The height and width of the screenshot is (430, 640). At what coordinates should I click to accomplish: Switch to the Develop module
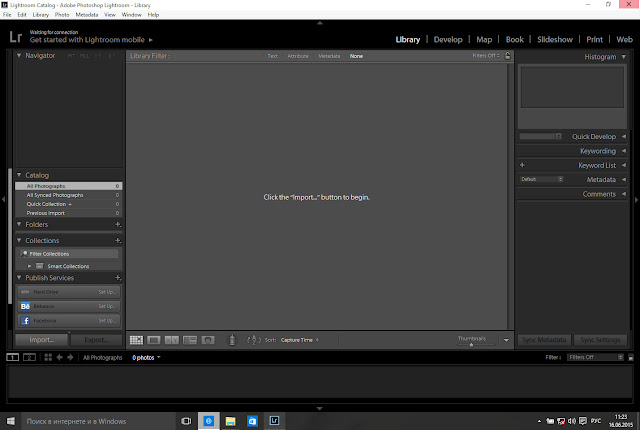coord(448,40)
